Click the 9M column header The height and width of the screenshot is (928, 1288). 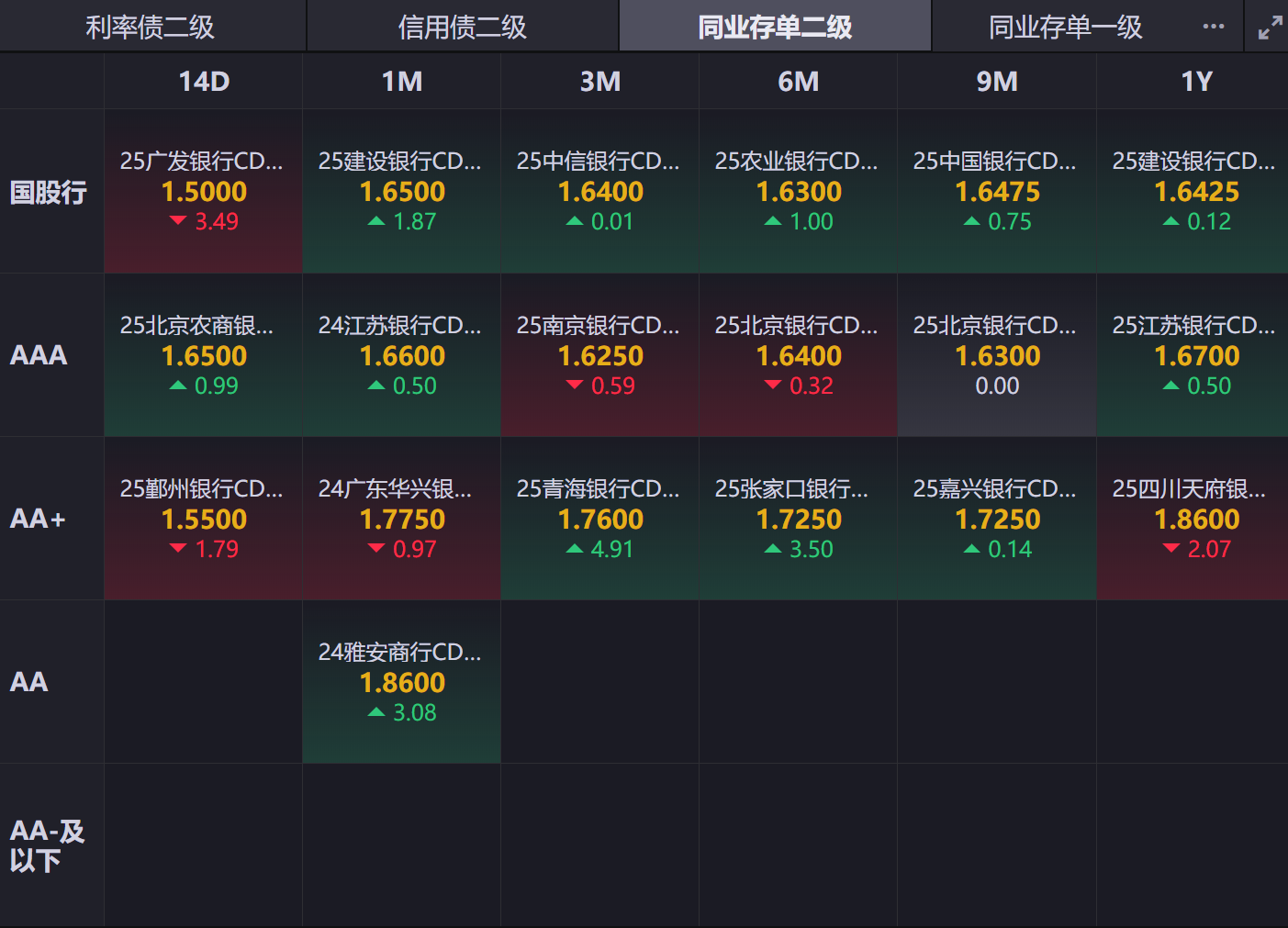click(997, 82)
